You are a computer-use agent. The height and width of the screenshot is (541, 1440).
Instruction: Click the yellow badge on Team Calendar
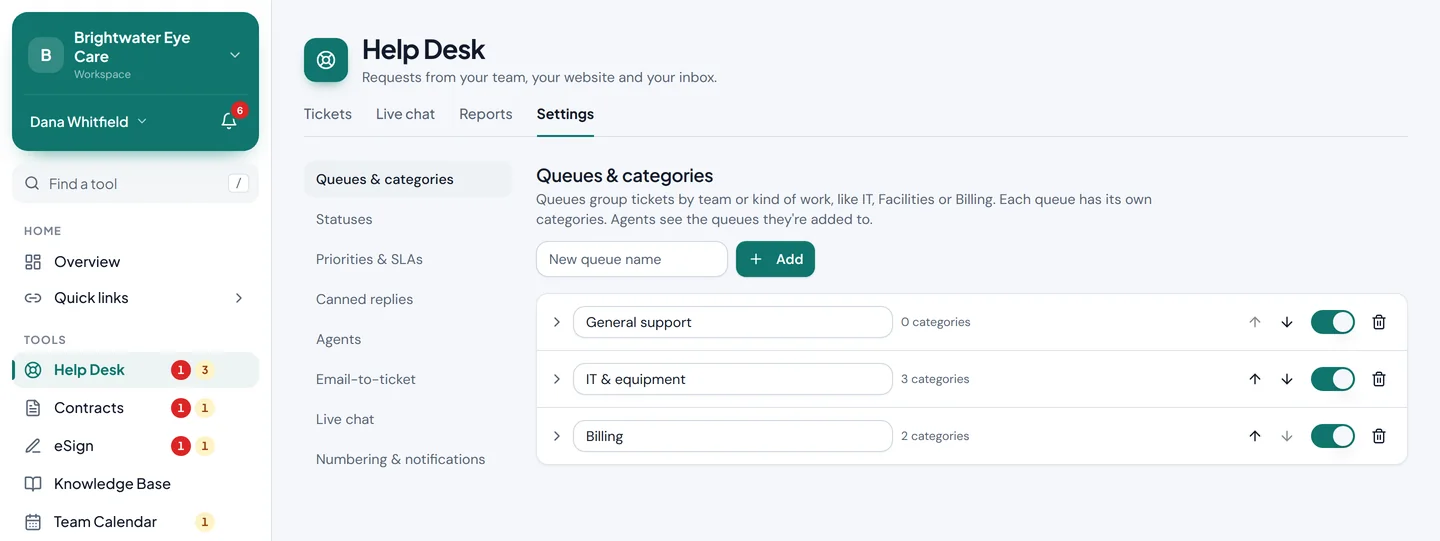[x=205, y=522]
